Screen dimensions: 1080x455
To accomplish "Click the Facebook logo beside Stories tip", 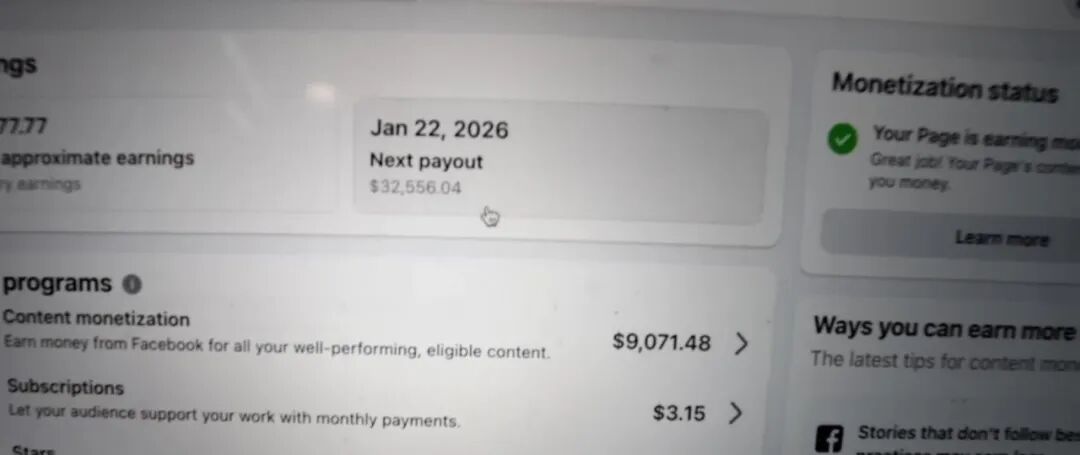I will 829,438.
